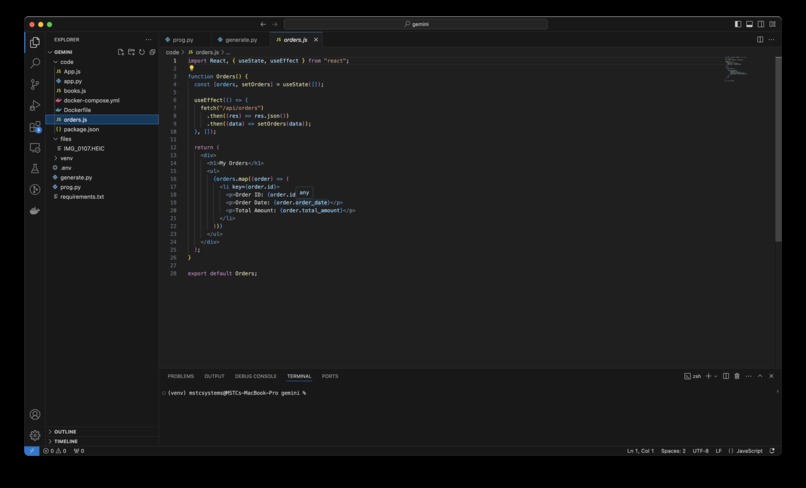This screenshot has width=806, height=488.
Task: Open the Search view in activity bar
Action: (x=35, y=63)
